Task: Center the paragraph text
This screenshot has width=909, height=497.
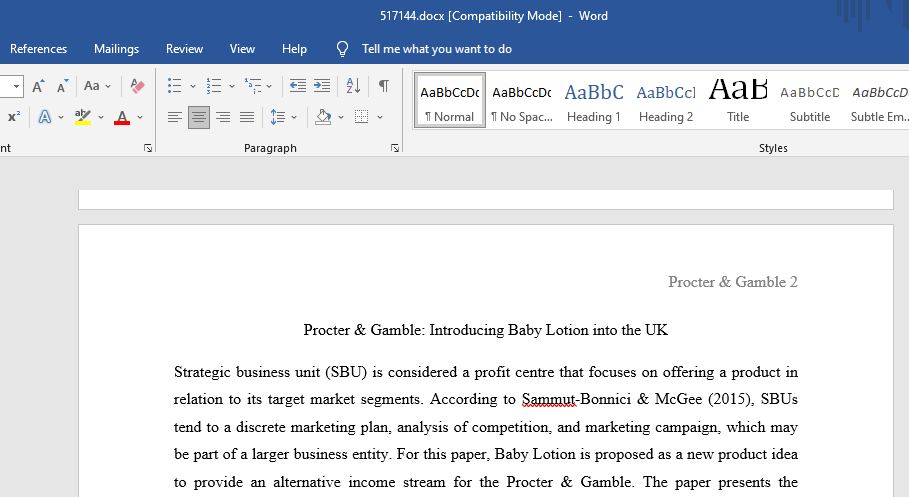Action: coord(199,117)
